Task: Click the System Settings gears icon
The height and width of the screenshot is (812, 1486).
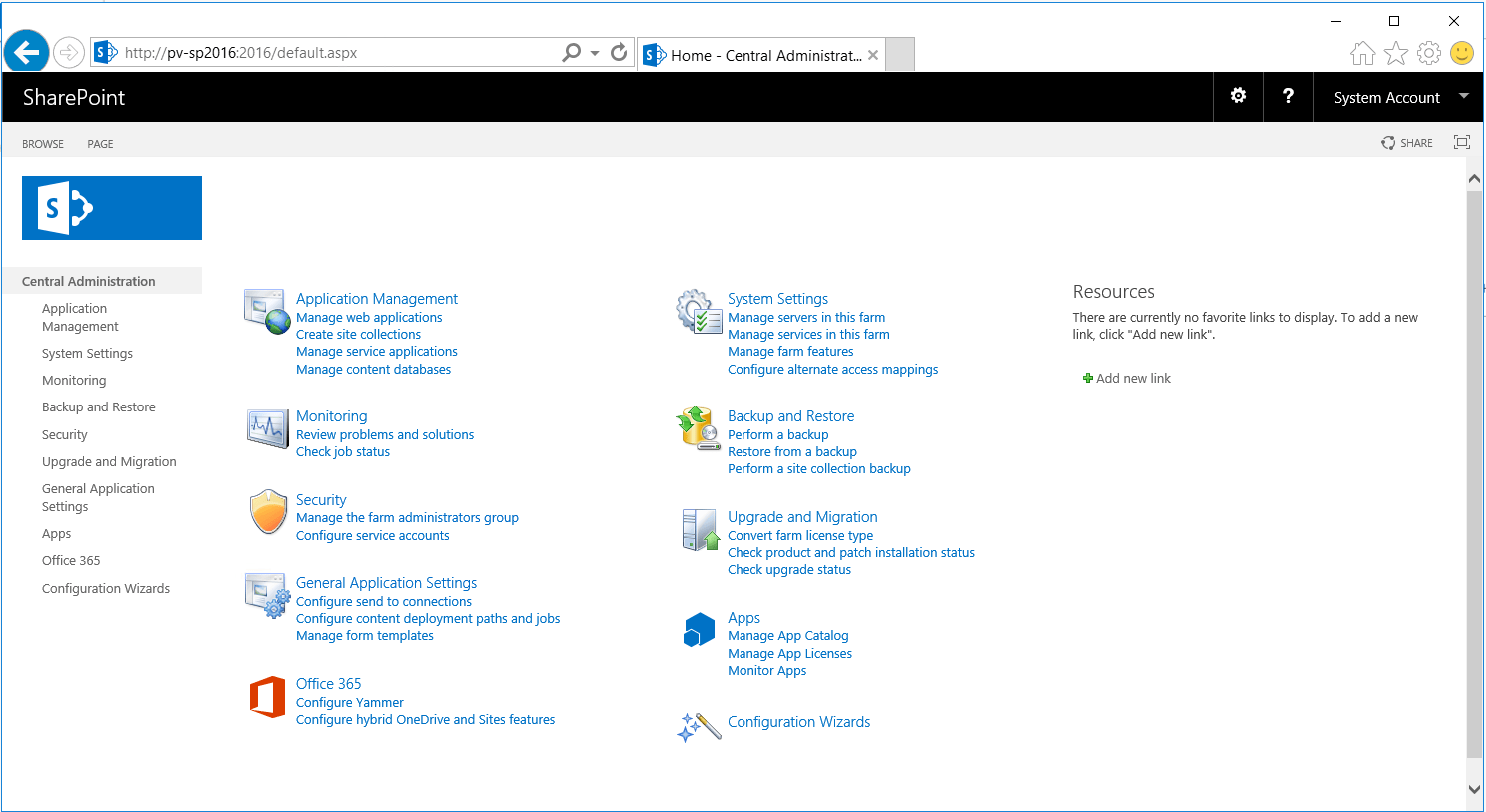Action: coord(699,311)
